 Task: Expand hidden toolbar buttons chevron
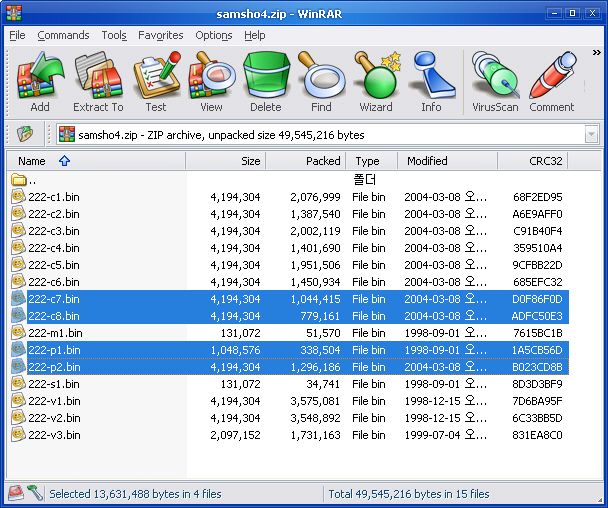(596, 52)
